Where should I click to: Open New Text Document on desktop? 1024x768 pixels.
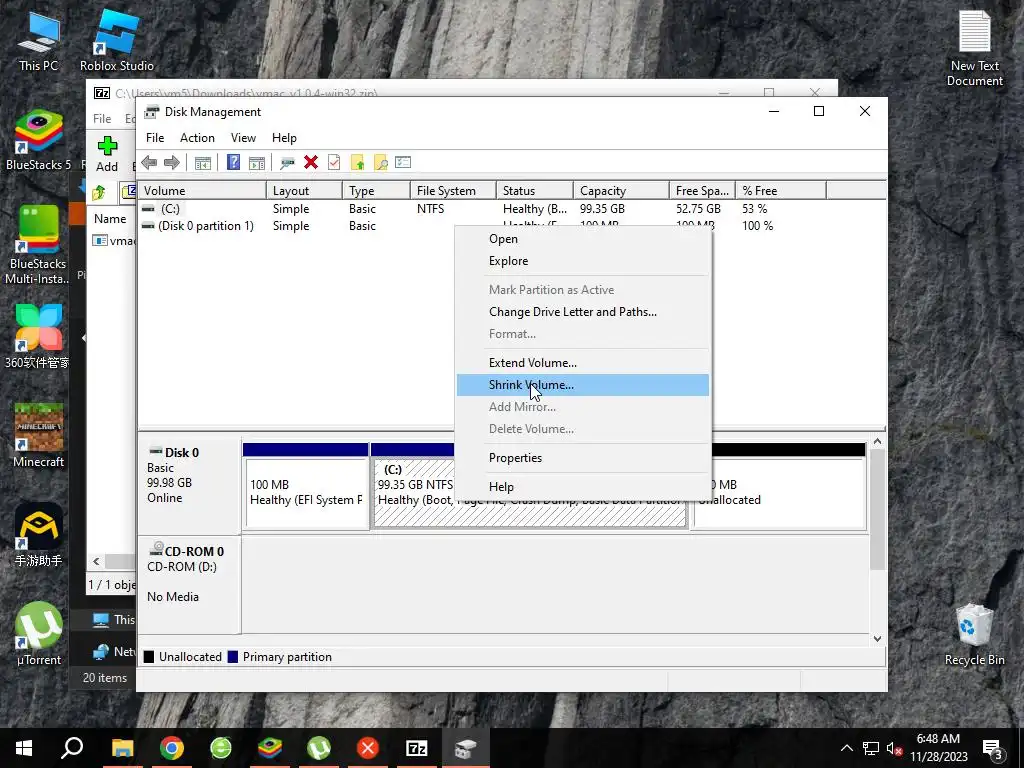pyautogui.click(x=974, y=49)
